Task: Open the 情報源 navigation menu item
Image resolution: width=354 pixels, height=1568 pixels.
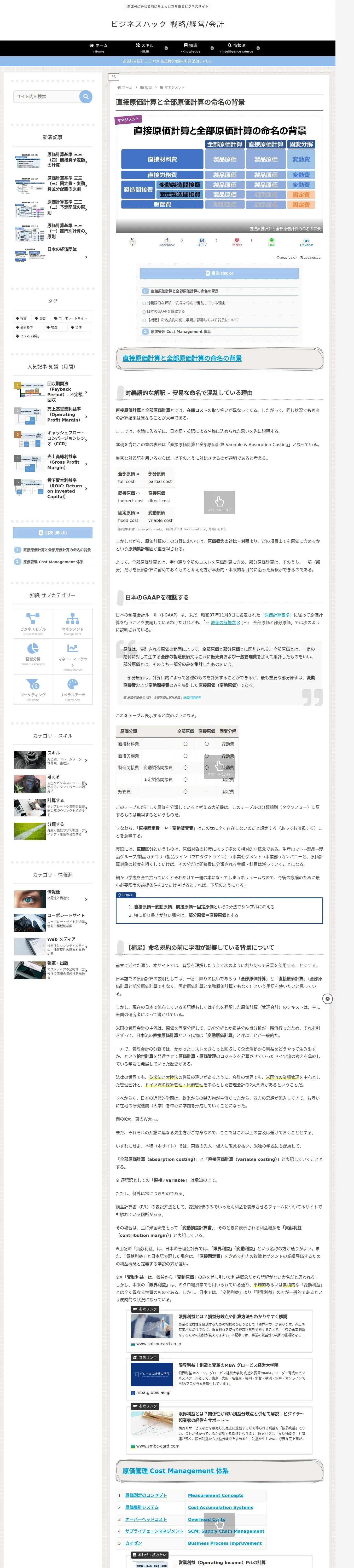Action: tap(237, 48)
